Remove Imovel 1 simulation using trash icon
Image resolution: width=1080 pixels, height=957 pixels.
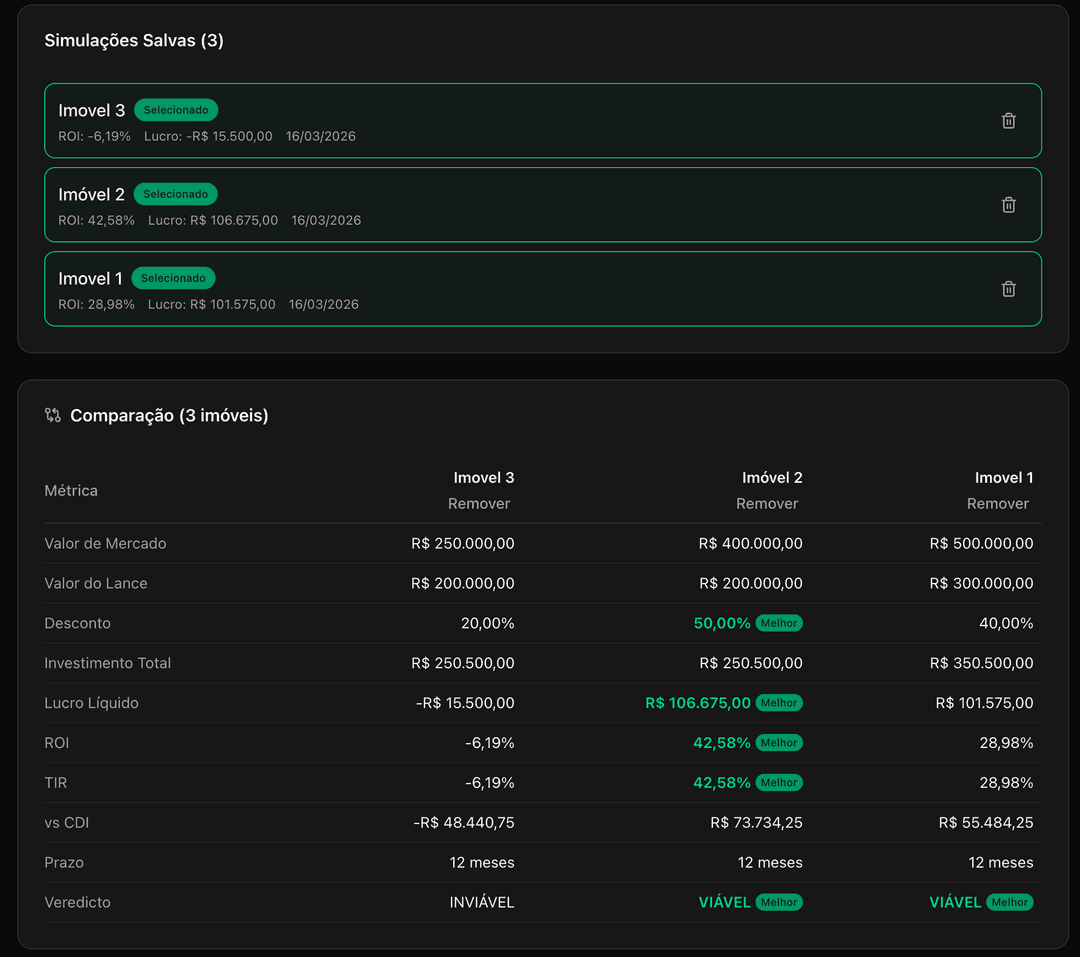1008,289
